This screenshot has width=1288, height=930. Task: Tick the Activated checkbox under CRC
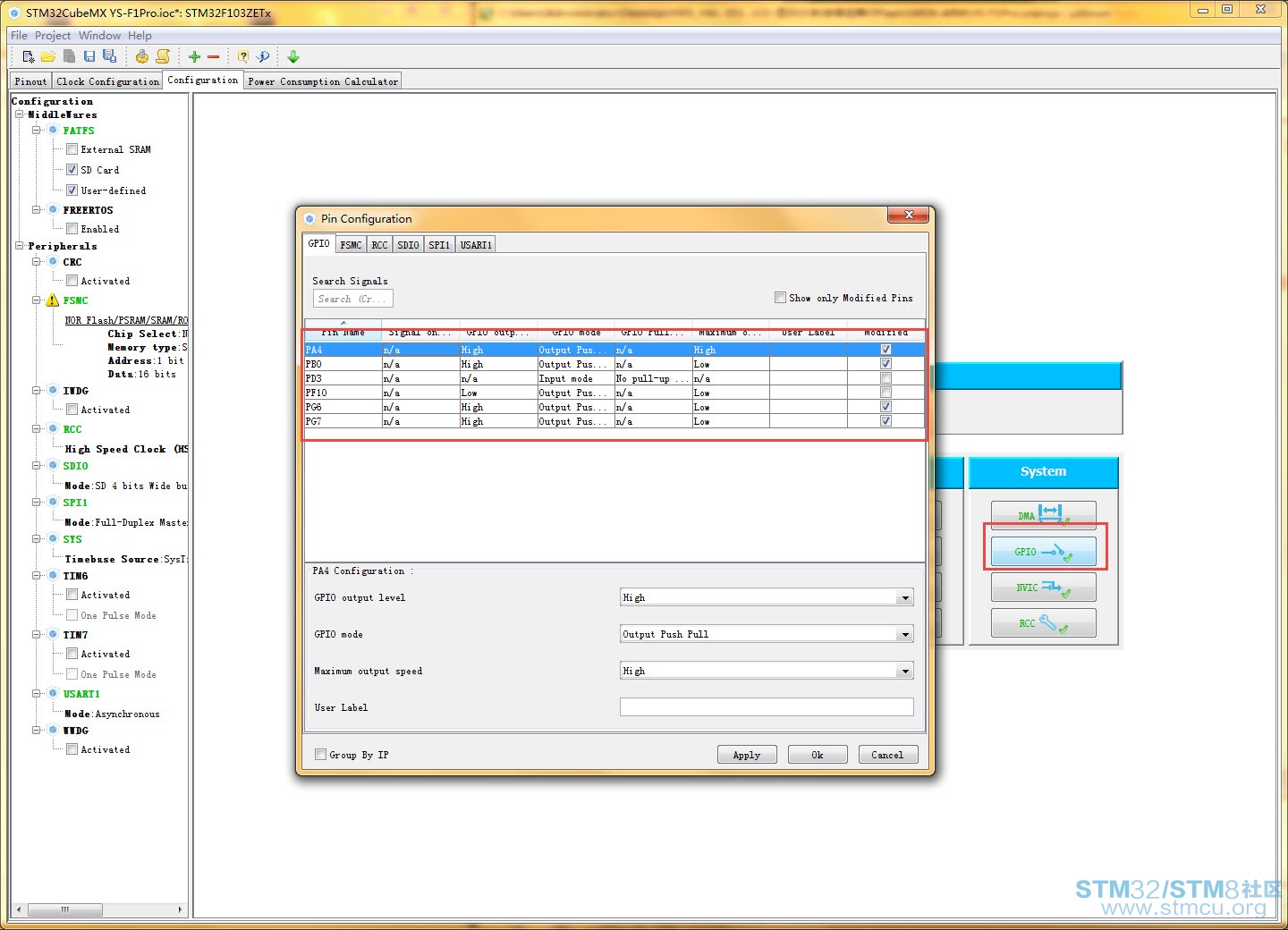(72, 281)
